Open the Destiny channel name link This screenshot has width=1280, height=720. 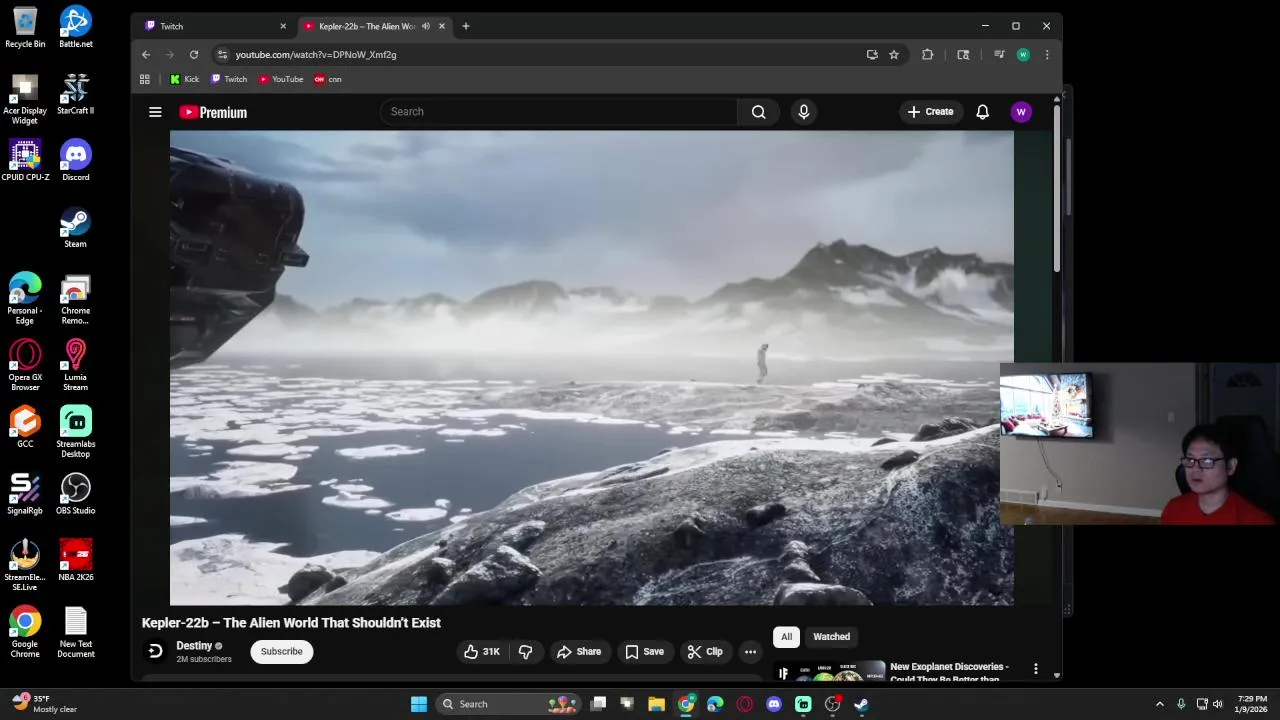(194, 646)
